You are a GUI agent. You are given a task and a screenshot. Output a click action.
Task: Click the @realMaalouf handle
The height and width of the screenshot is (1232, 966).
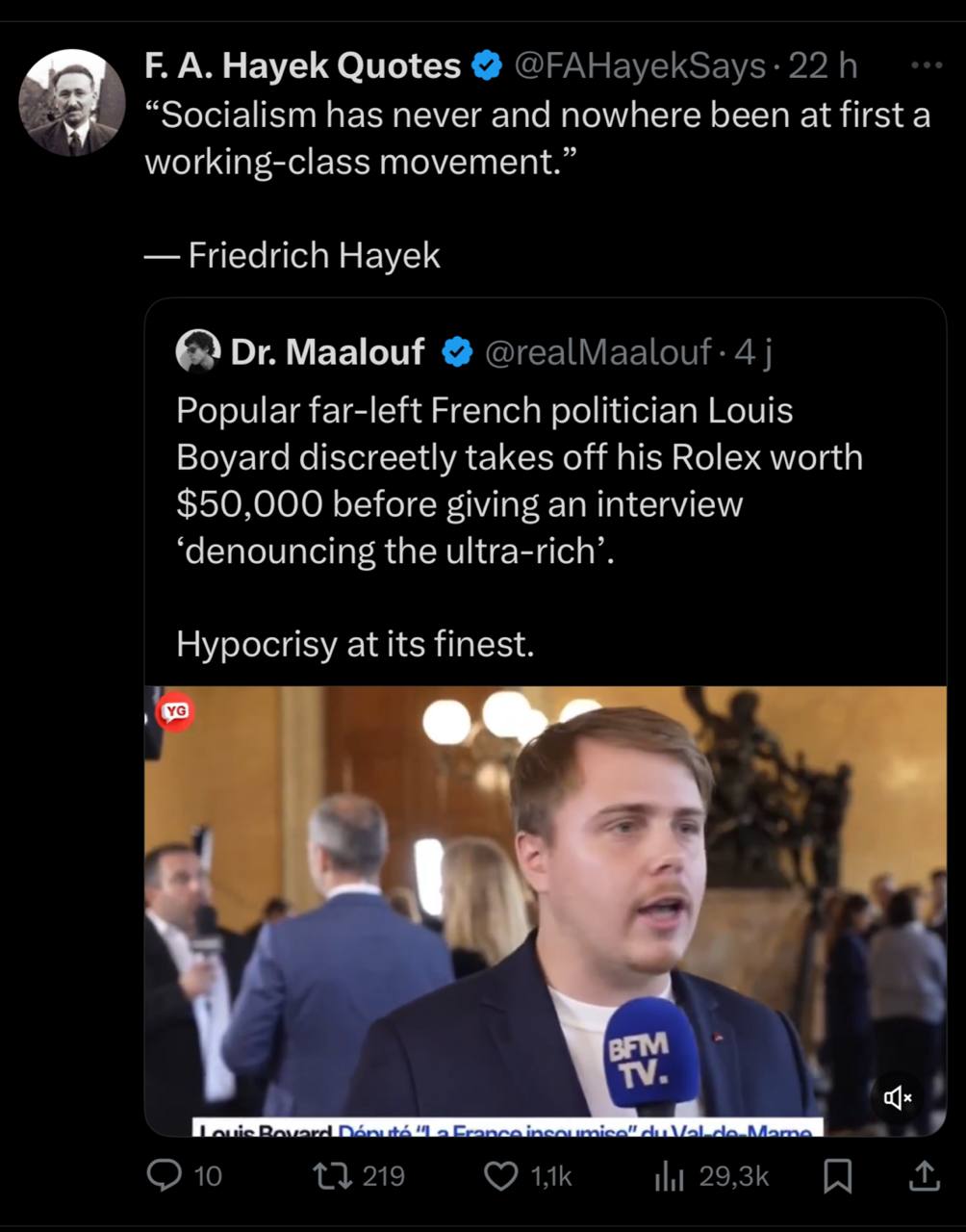[x=598, y=352]
